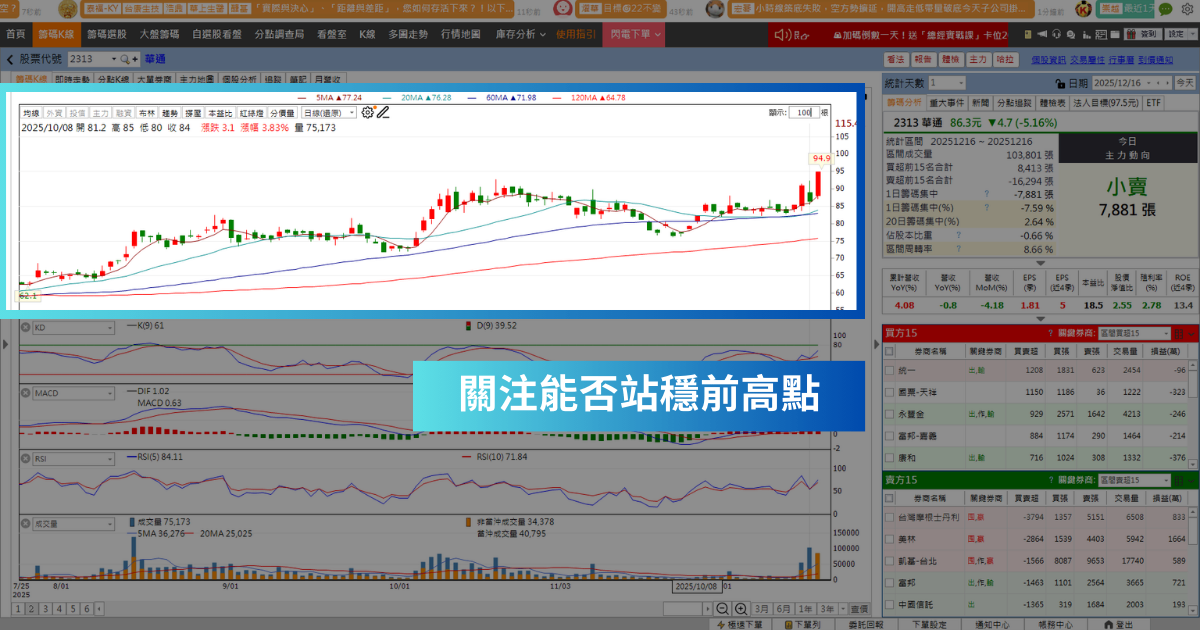The height and width of the screenshot is (630, 1200).
Task: Open chart settings gear icon
Action: tap(367, 113)
